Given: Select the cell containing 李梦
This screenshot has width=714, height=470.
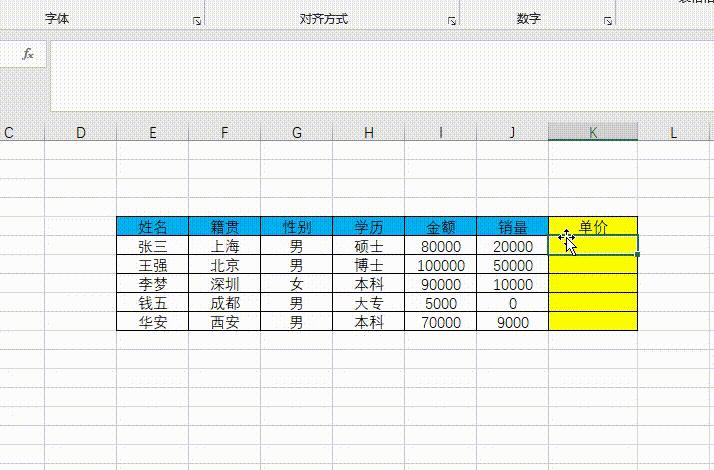Looking at the screenshot, I should [153, 284].
